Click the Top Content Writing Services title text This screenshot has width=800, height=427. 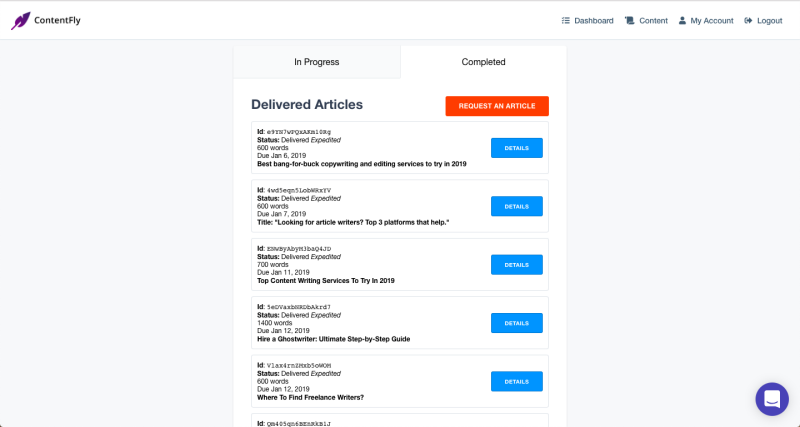point(326,281)
